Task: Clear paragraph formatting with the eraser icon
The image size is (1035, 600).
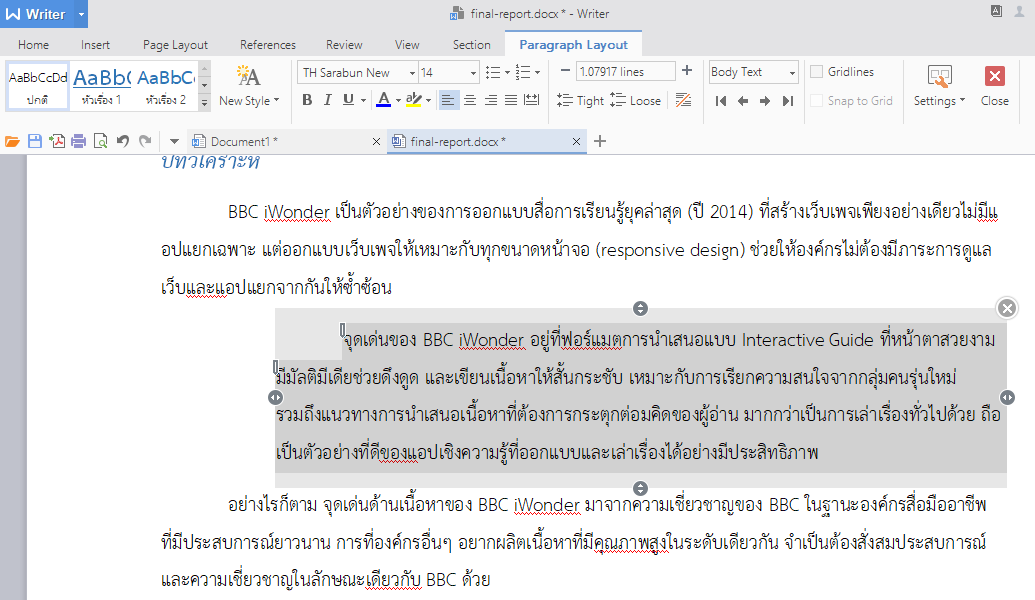Action: tap(683, 100)
